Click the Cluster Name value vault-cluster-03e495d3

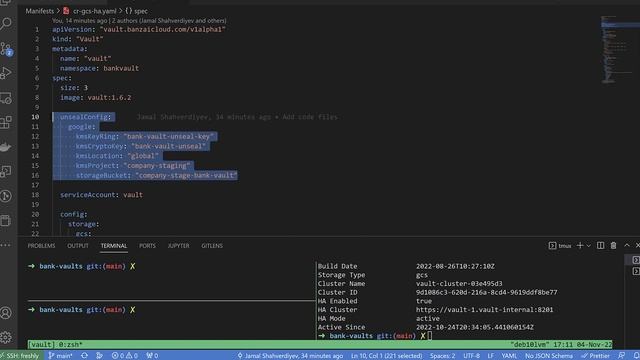pyautogui.click(x=459, y=284)
